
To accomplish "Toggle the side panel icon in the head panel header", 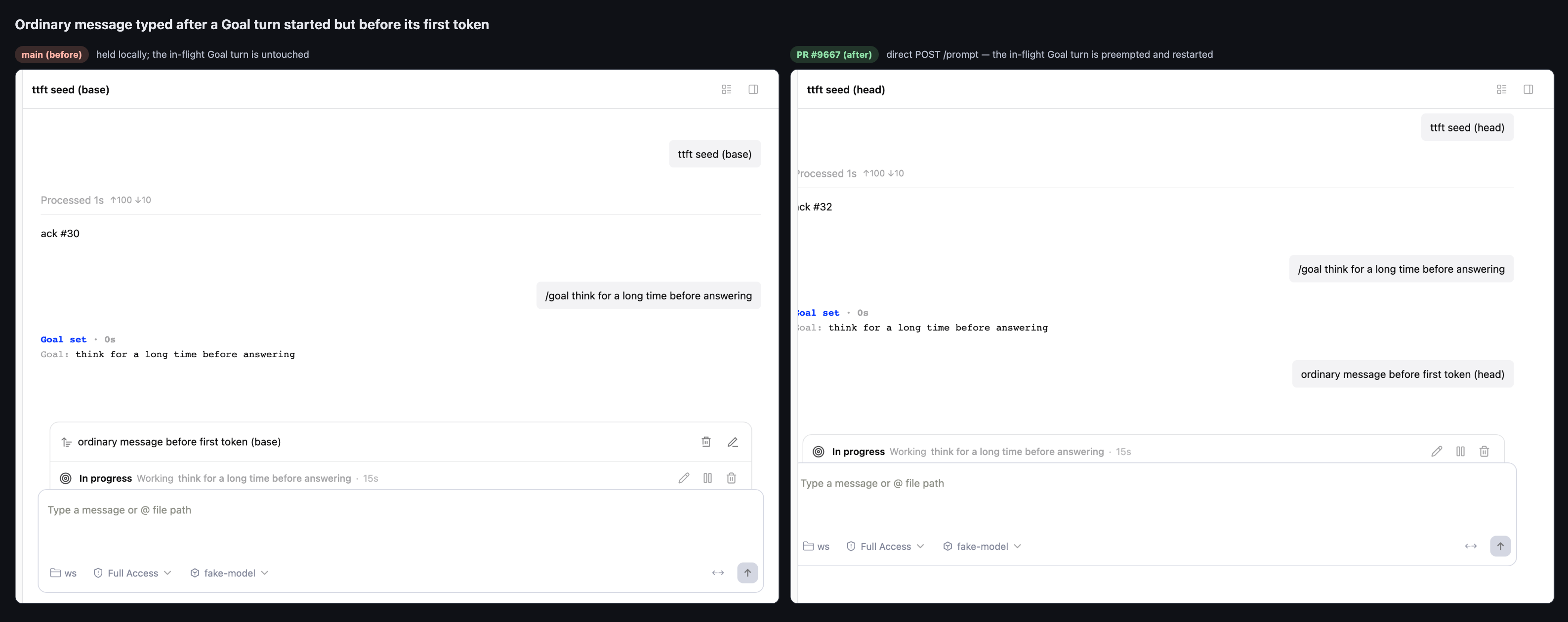I will click(1528, 89).
